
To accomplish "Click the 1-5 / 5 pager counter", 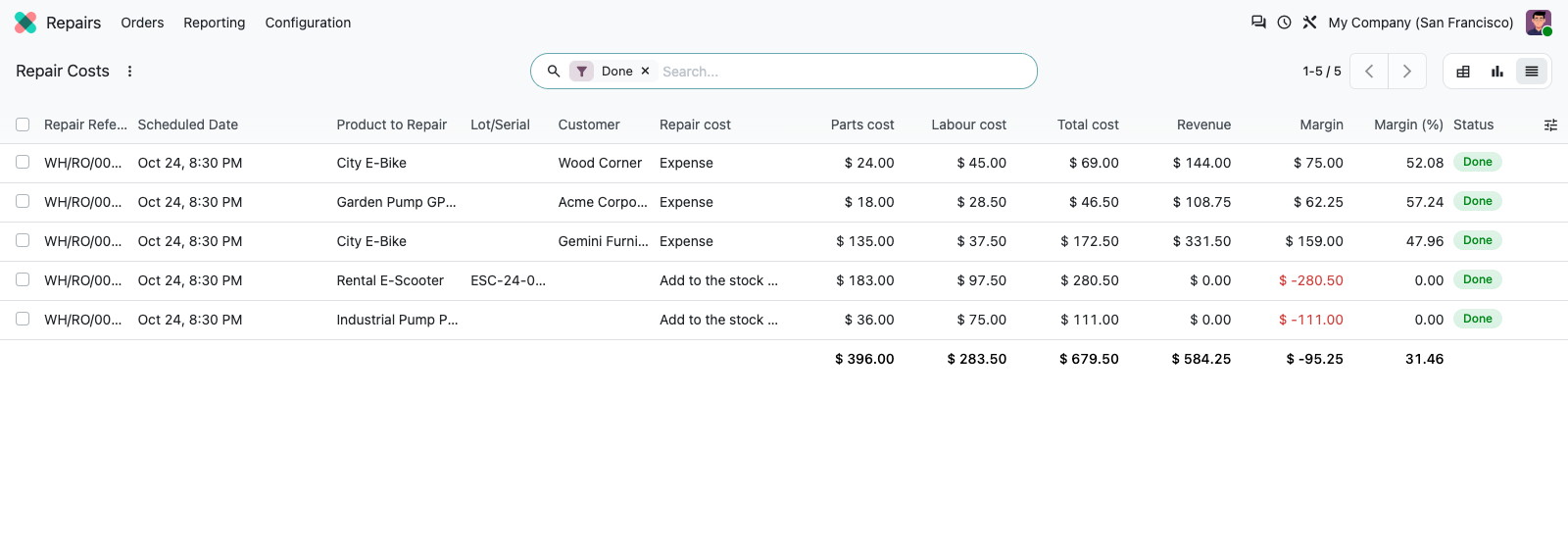I will click(1322, 71).
